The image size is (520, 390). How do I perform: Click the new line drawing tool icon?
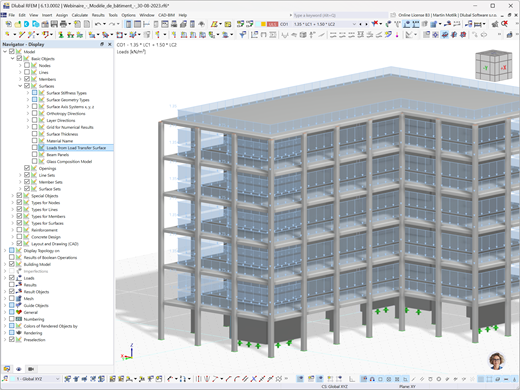coord(22,34)
